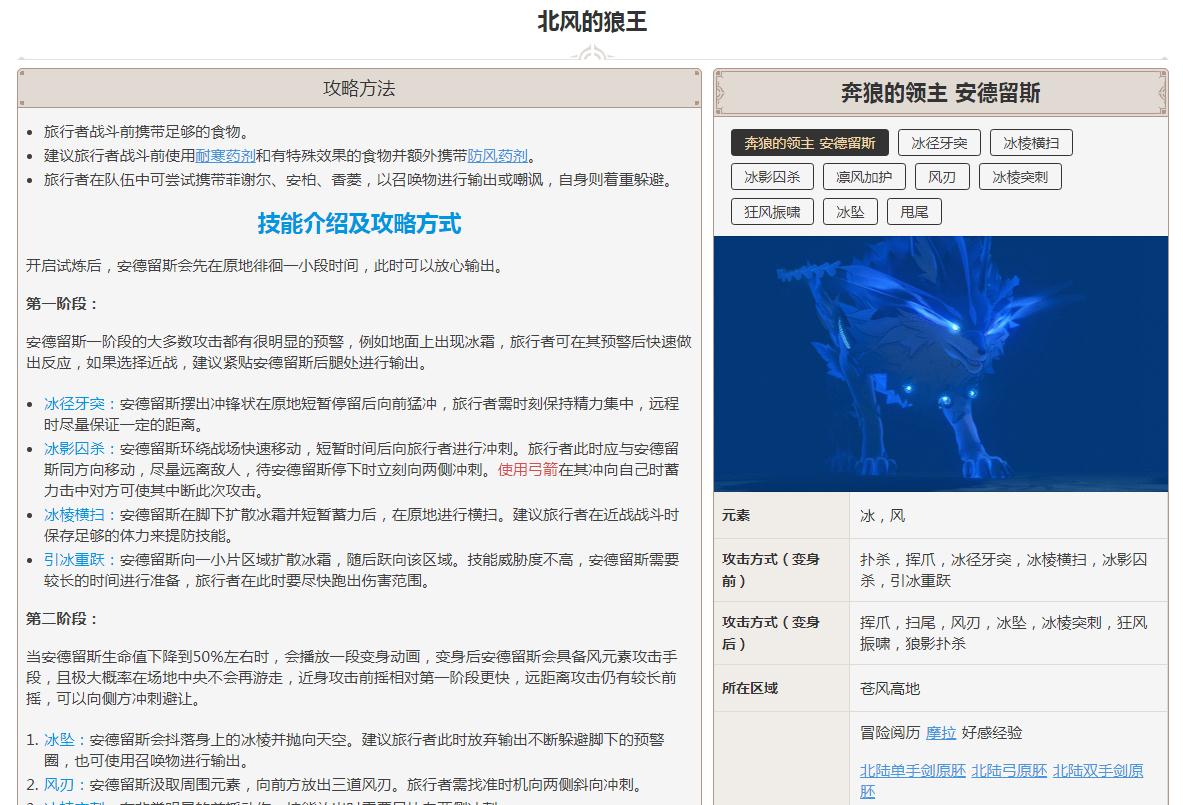Show the 狂风振啸 tab
Viewport: 1183px width, 805px height.
pyautogui.click(x=772, y=211)
